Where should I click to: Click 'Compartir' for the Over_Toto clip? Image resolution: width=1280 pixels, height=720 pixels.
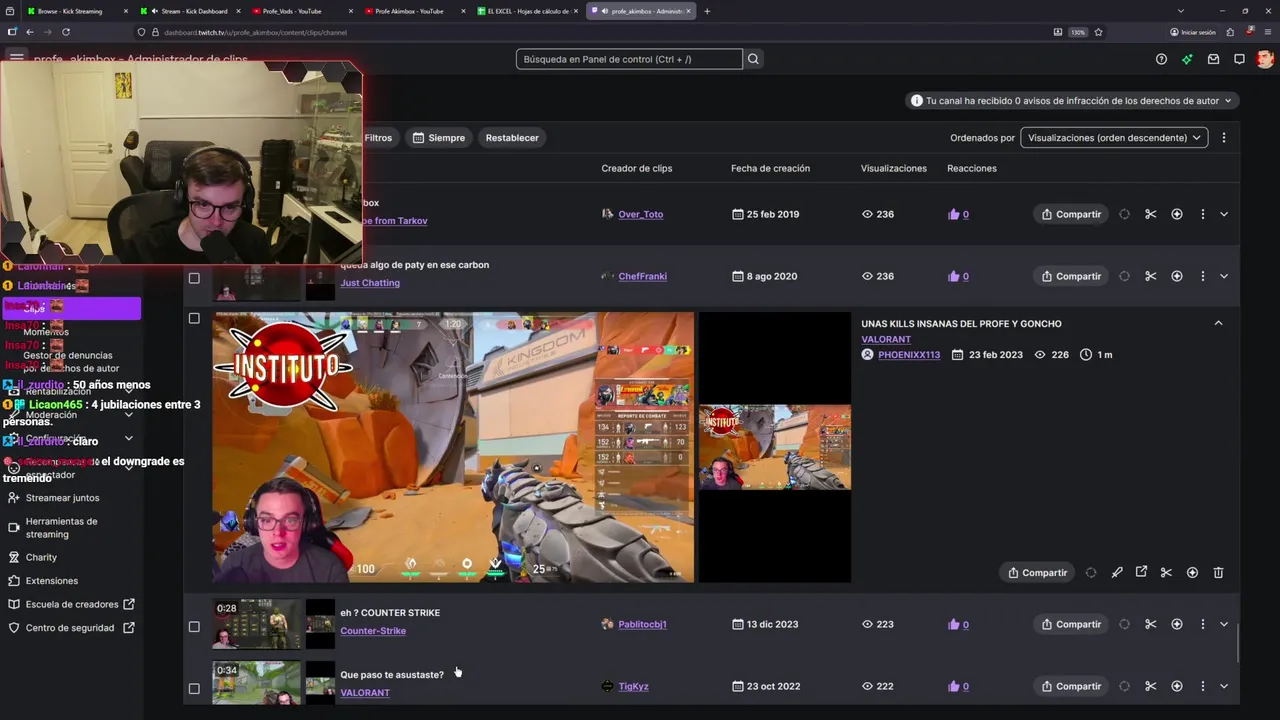pyautogui.click(x=1070, y=214)
